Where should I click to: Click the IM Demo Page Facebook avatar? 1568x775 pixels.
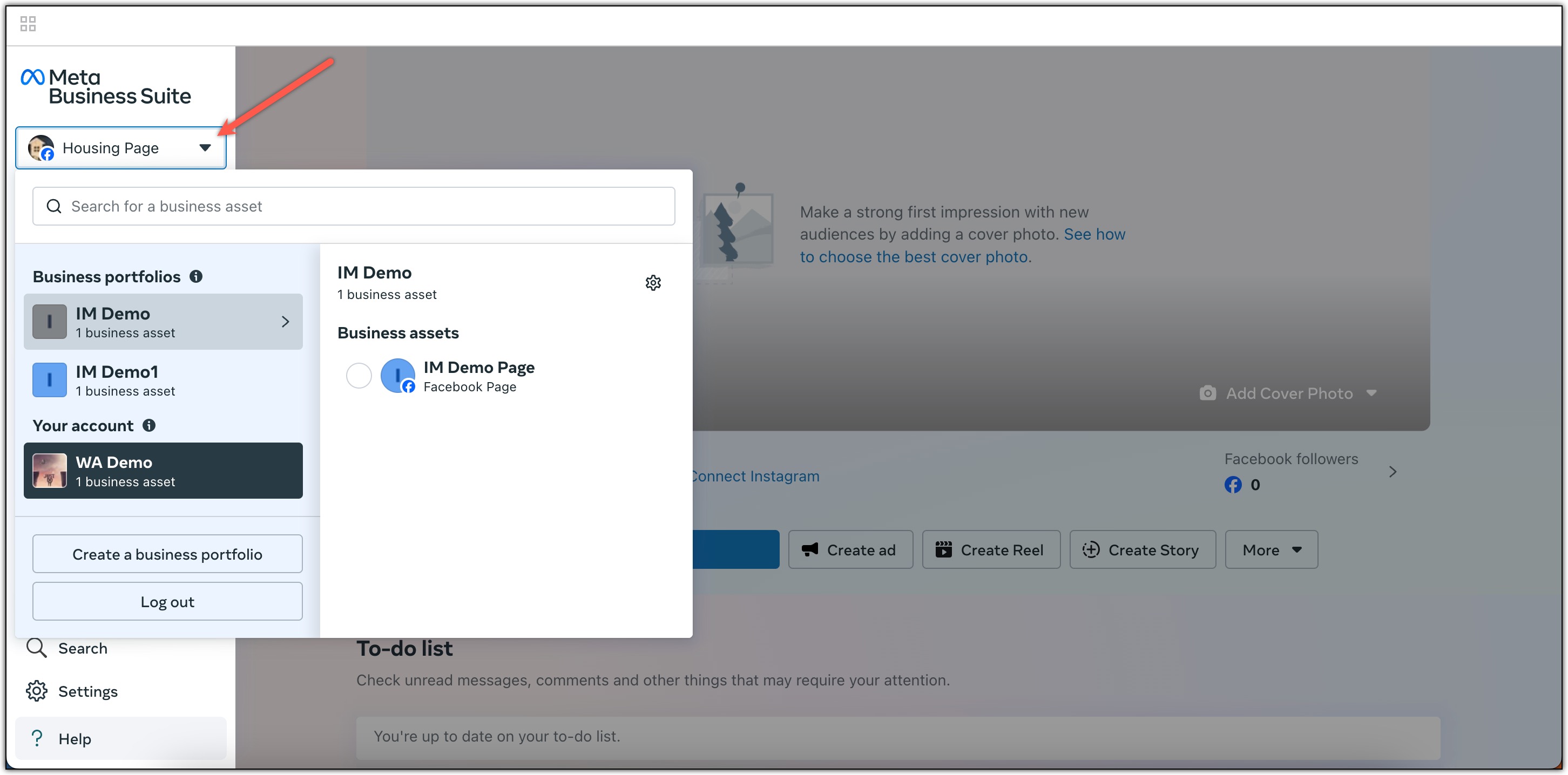(397, 375)
